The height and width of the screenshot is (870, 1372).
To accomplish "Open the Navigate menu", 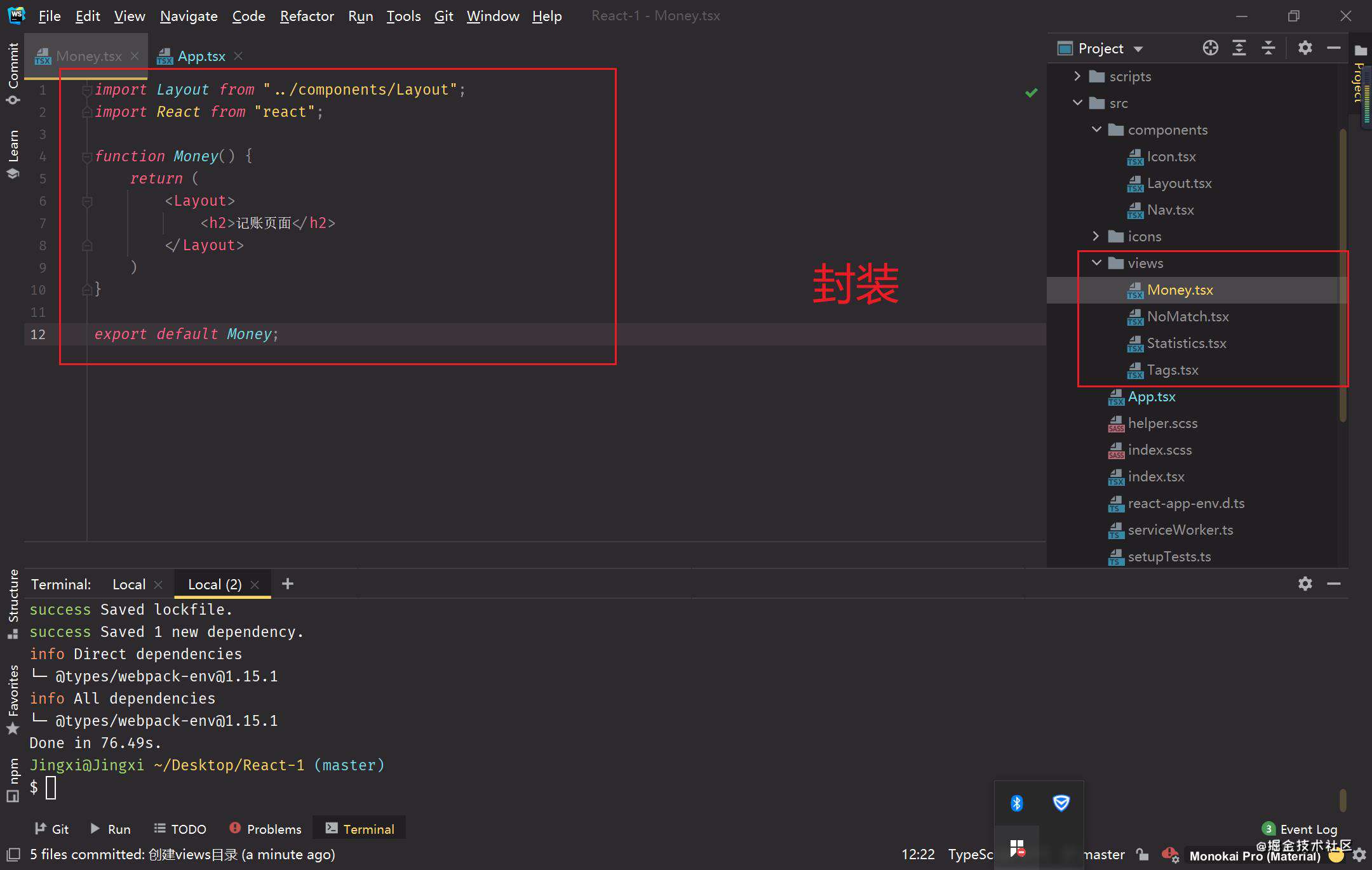I will 189,16.
